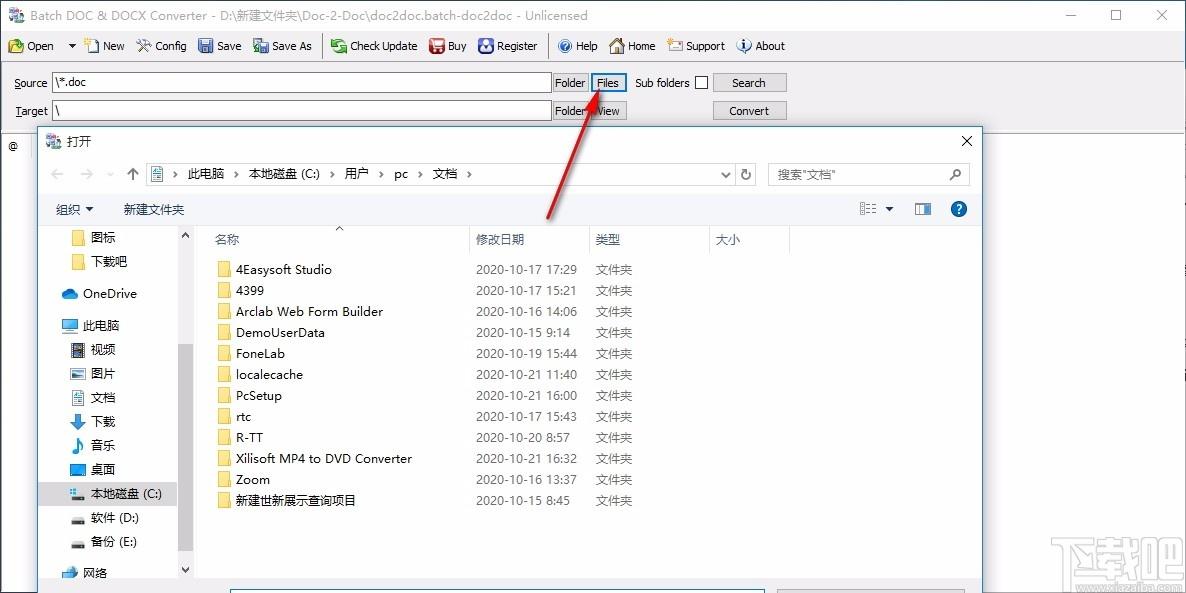Go up one folder level in the dialog
This screenshot has height=593, width=1186.
(x=133, y=174)
